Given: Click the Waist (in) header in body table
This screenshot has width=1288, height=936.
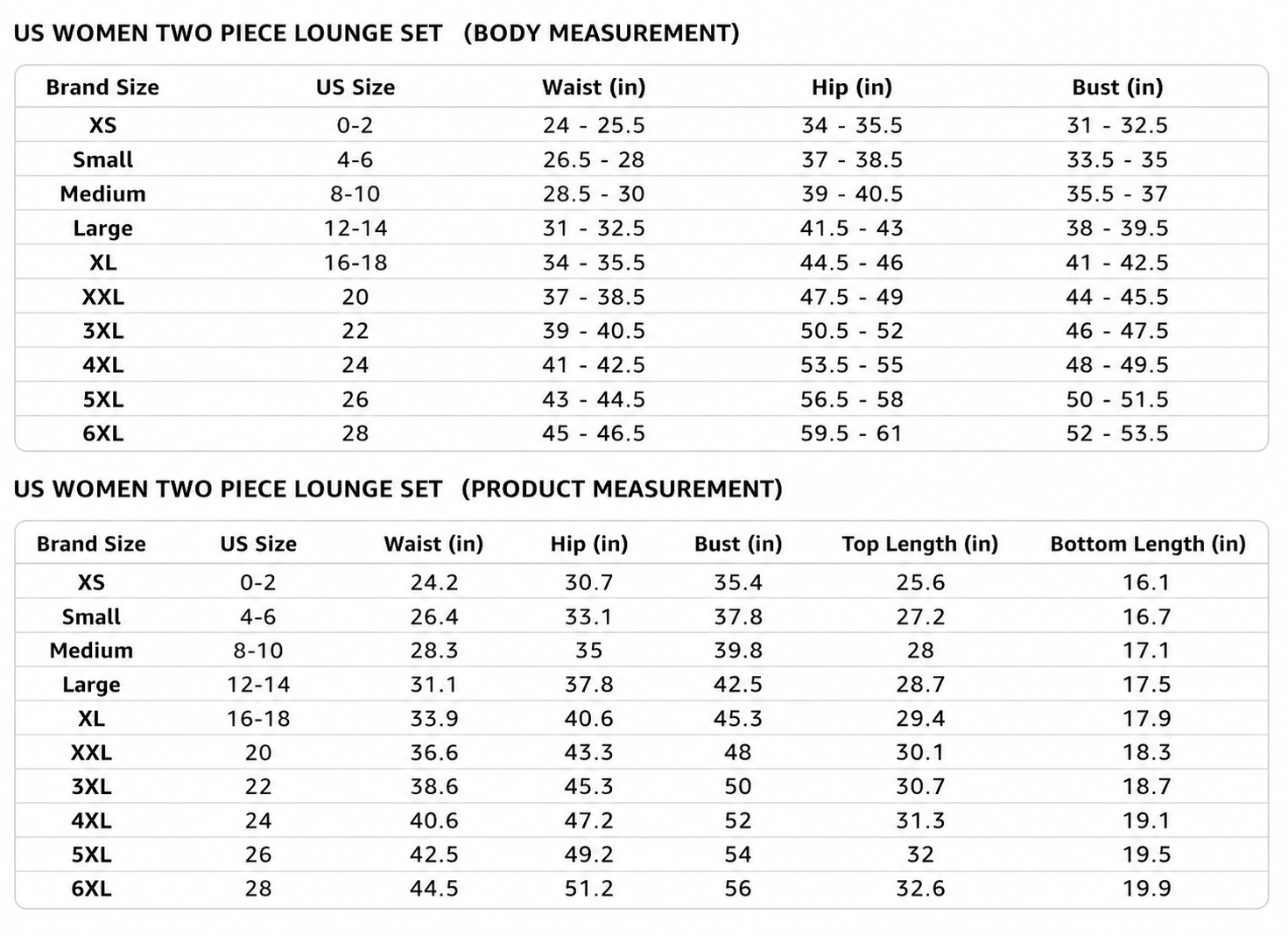Looking at the screenshot, I should [x=594, y=88].
